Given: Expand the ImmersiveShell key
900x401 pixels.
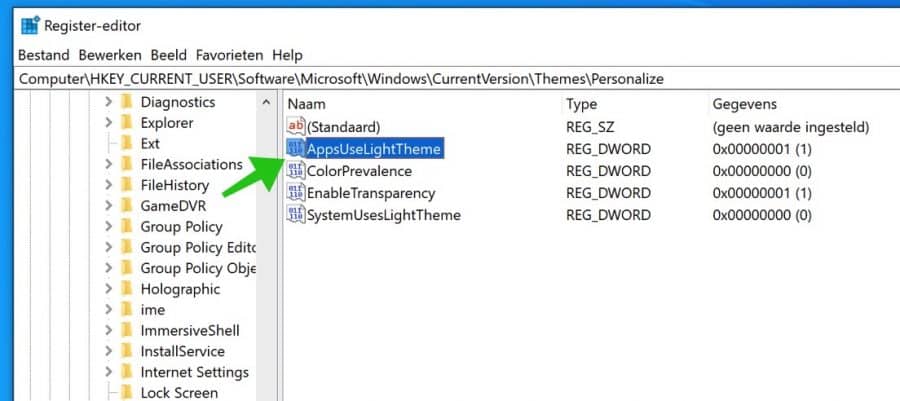Looking at the screenshot, I should pyautogui.click(x=108, y=330).
